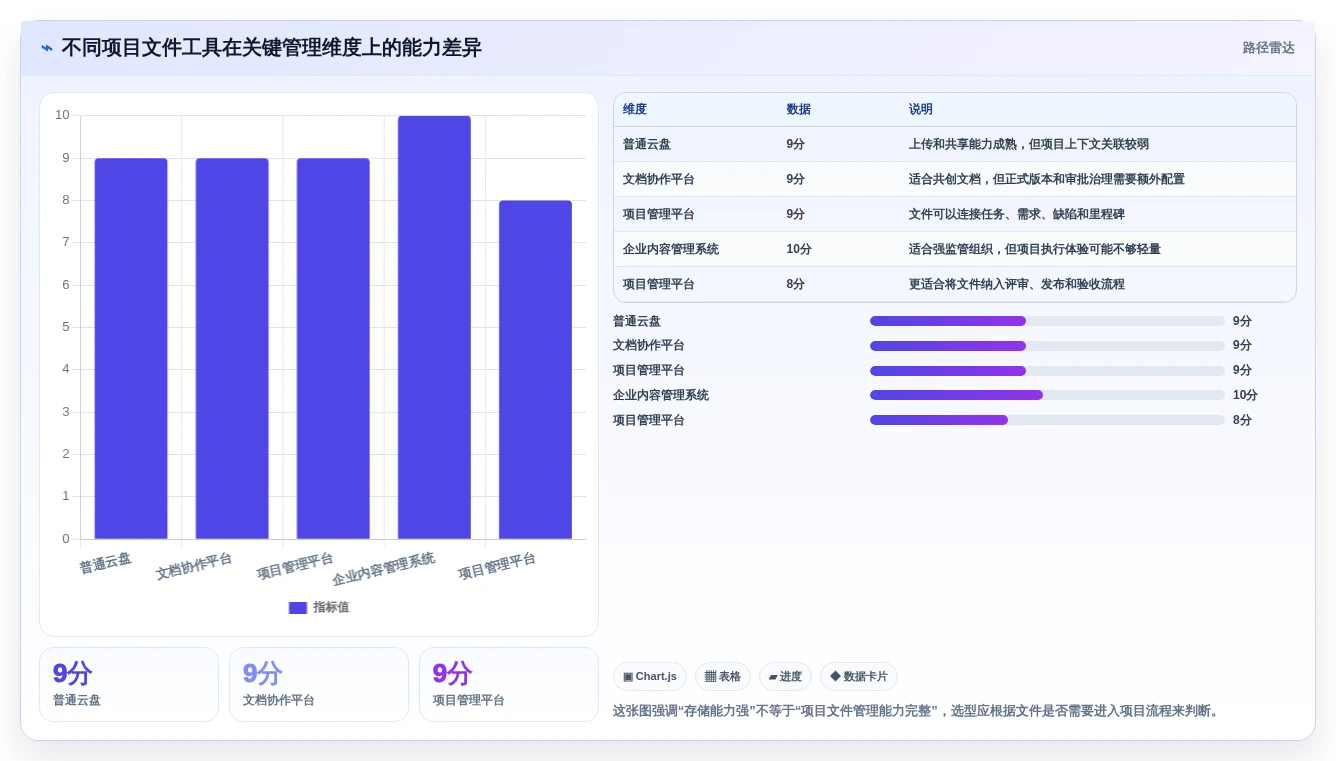
Task: Click 文档协作平台 cell in the table
Action: [x=659, y=180]
